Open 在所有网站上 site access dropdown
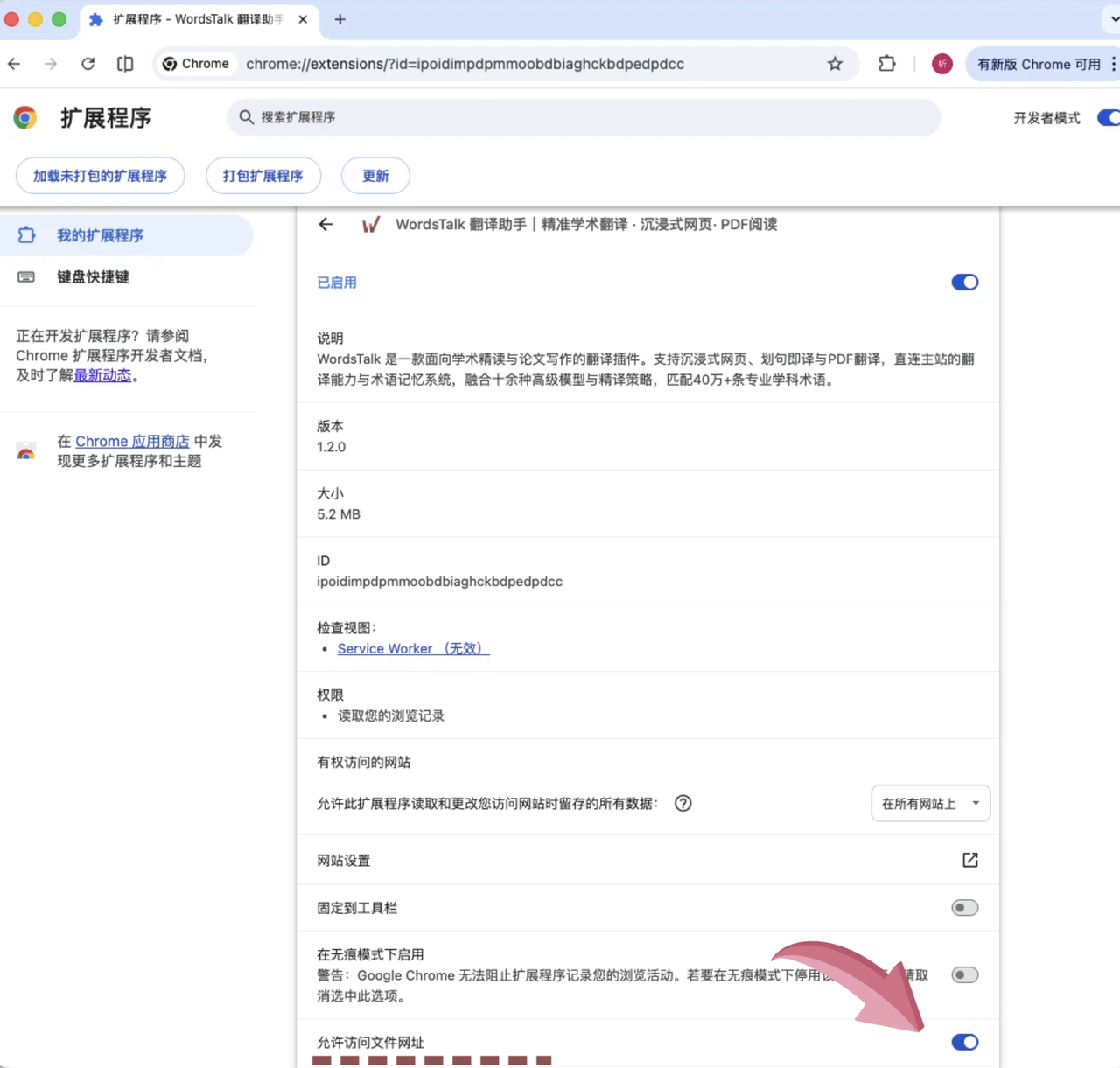The width and height of the screenshot is (1120, 1068). pyautogui.click(x=931, y=803)
